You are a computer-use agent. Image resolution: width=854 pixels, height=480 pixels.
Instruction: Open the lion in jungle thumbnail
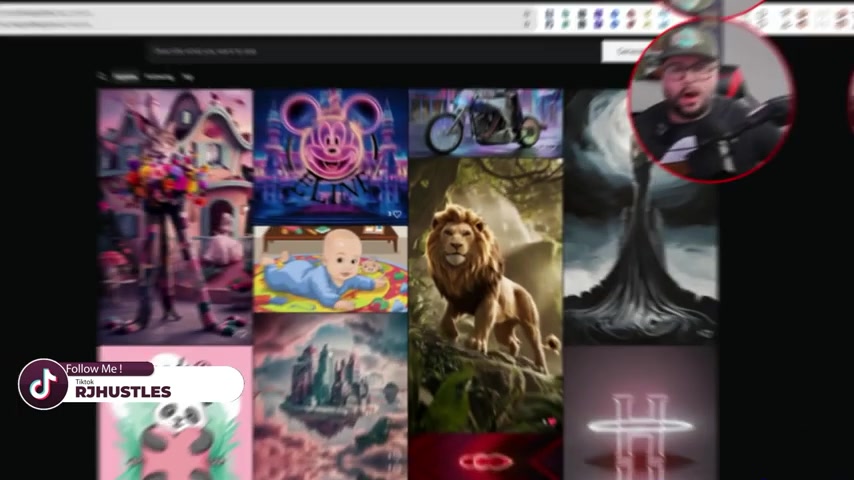(485, 295)
